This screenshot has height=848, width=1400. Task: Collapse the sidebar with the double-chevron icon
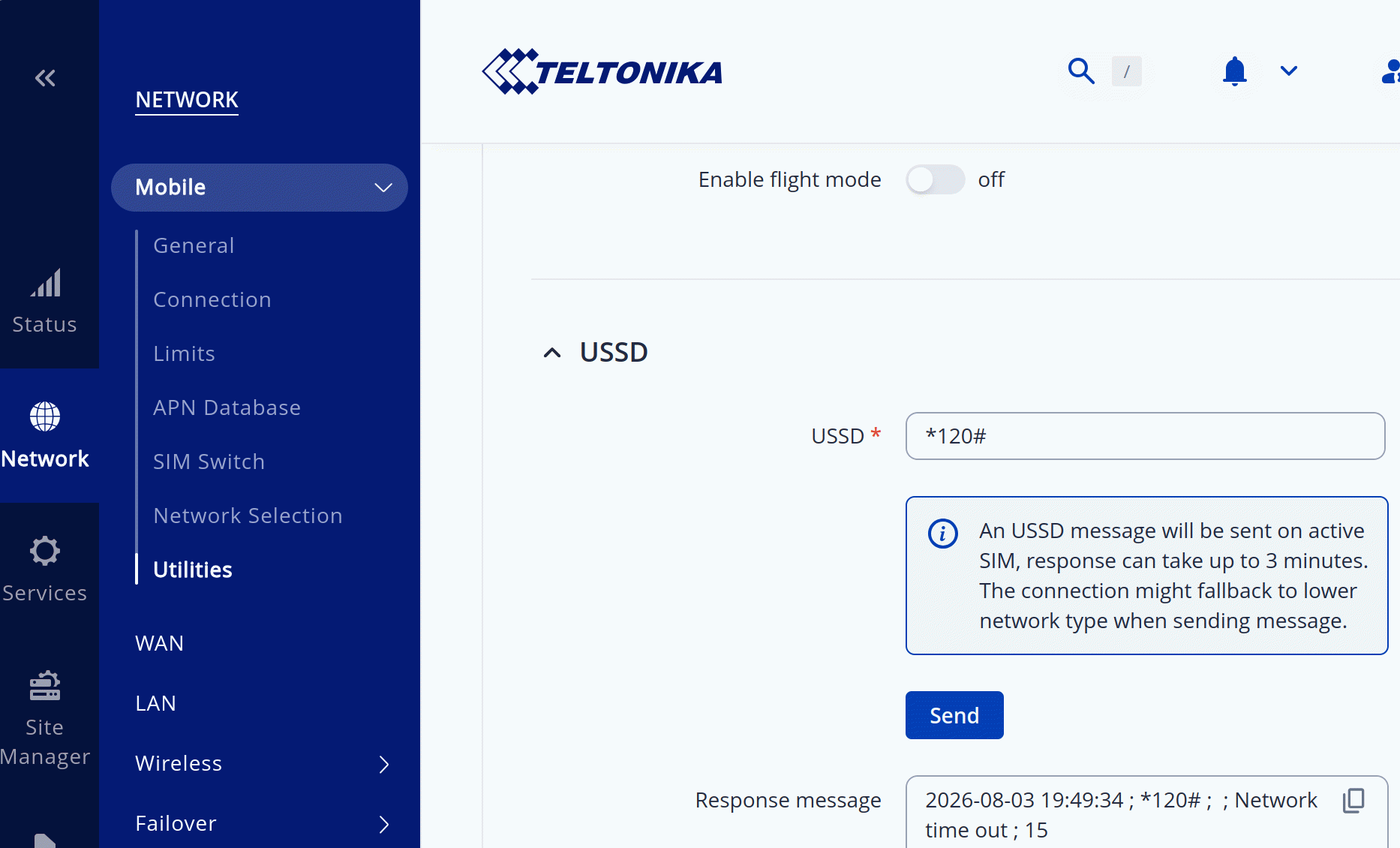click(x=45, y=78)
